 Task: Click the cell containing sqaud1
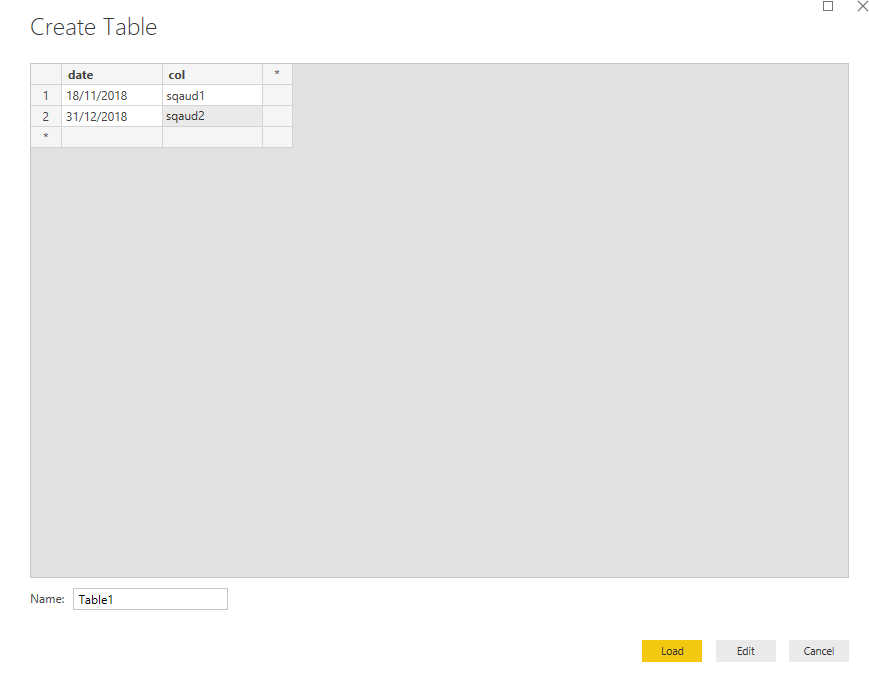212,95
